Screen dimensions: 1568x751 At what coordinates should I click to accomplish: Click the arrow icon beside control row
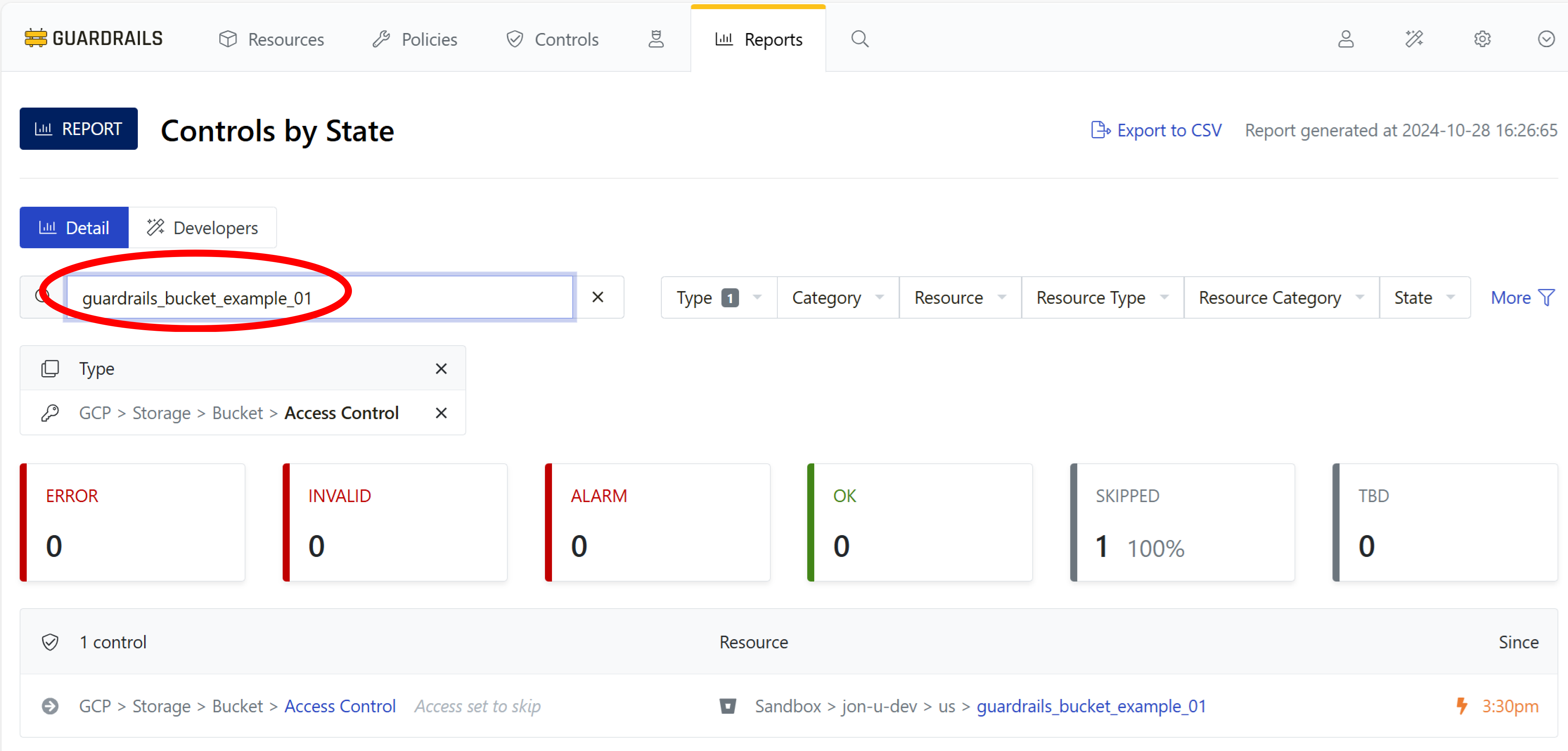point(50,706)
